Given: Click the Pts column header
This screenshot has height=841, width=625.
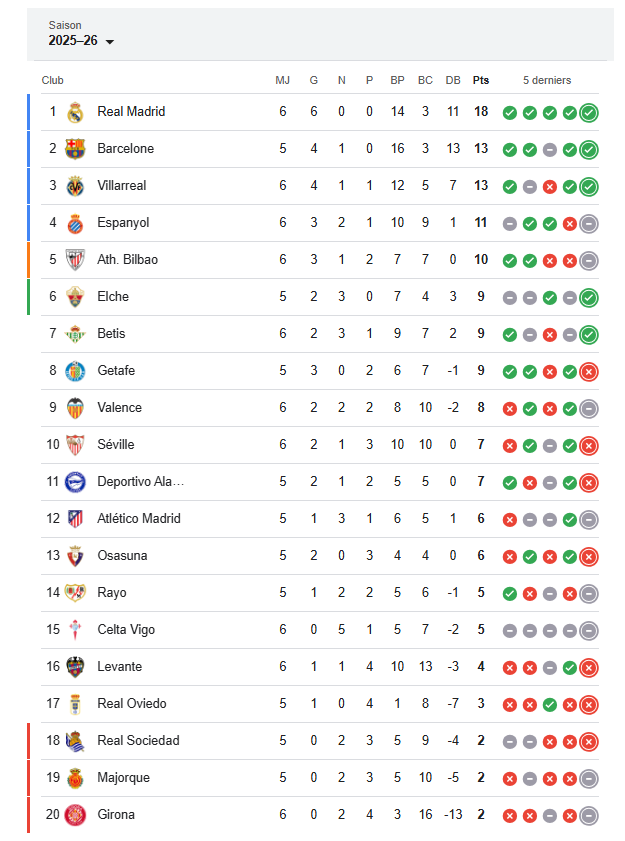Looking at the screenshot, I should pos(481,80).
